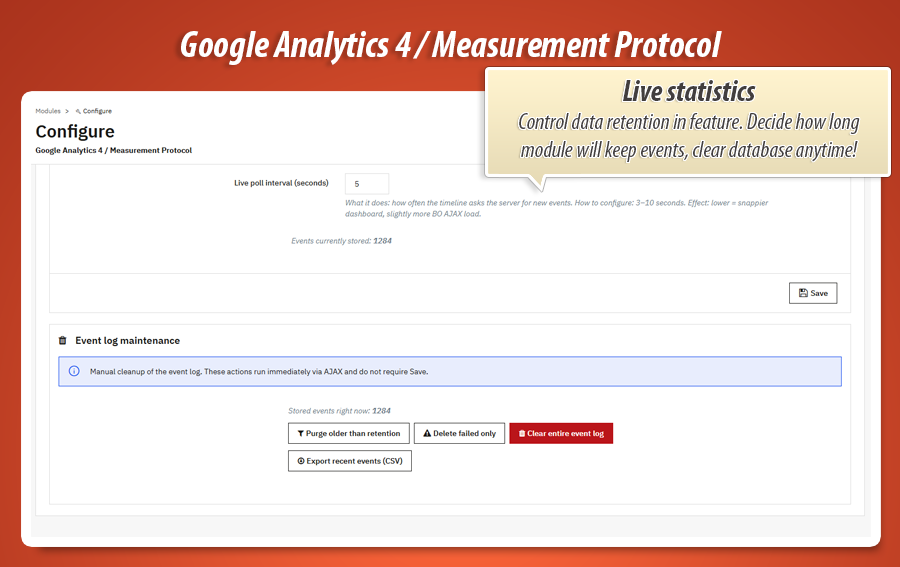Click the wrench icon in breadcrumb
The width and height of the screenshot is (900, 567).
(x=78, y=111)
